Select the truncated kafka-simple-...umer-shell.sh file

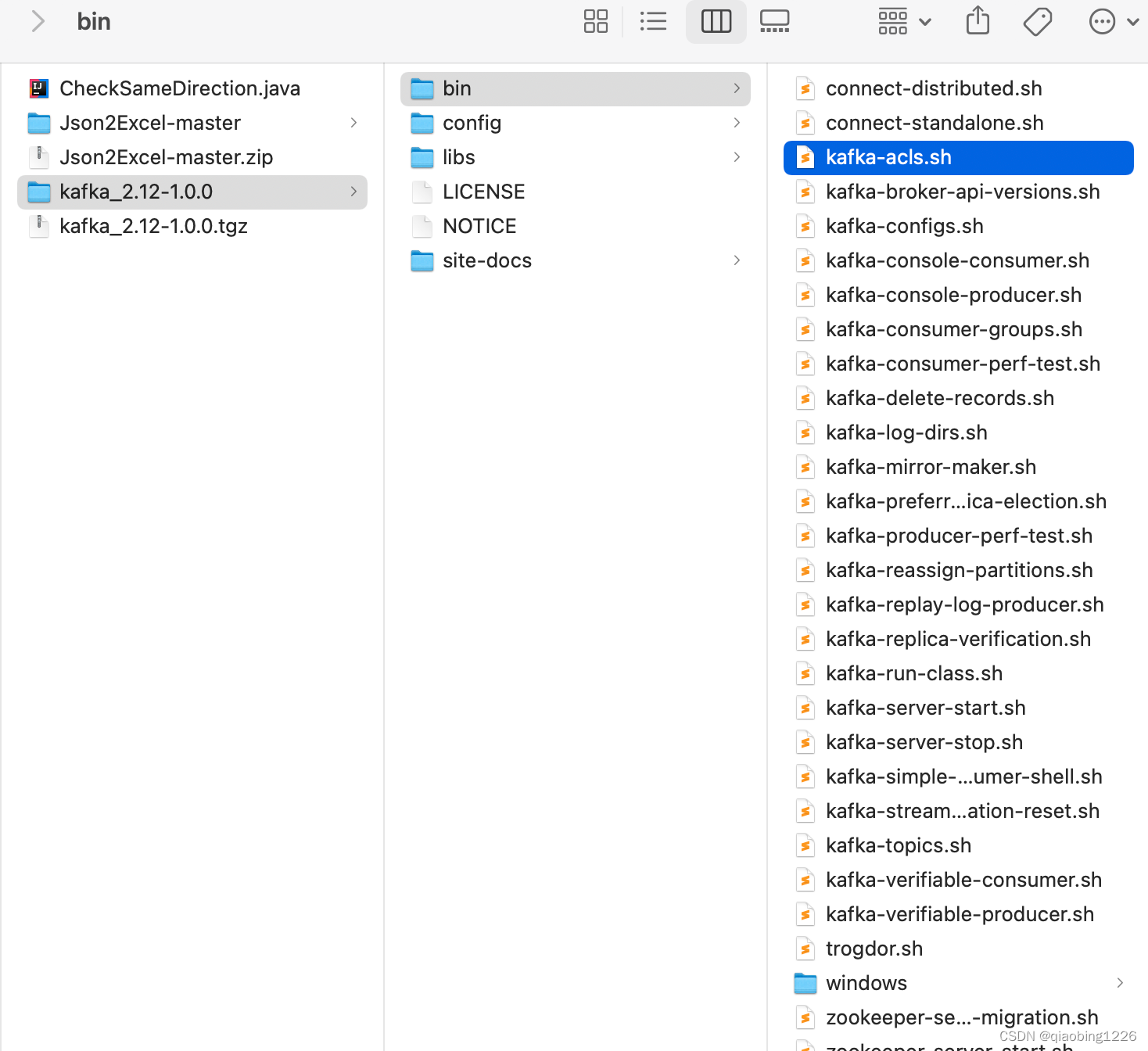[959, 777]
